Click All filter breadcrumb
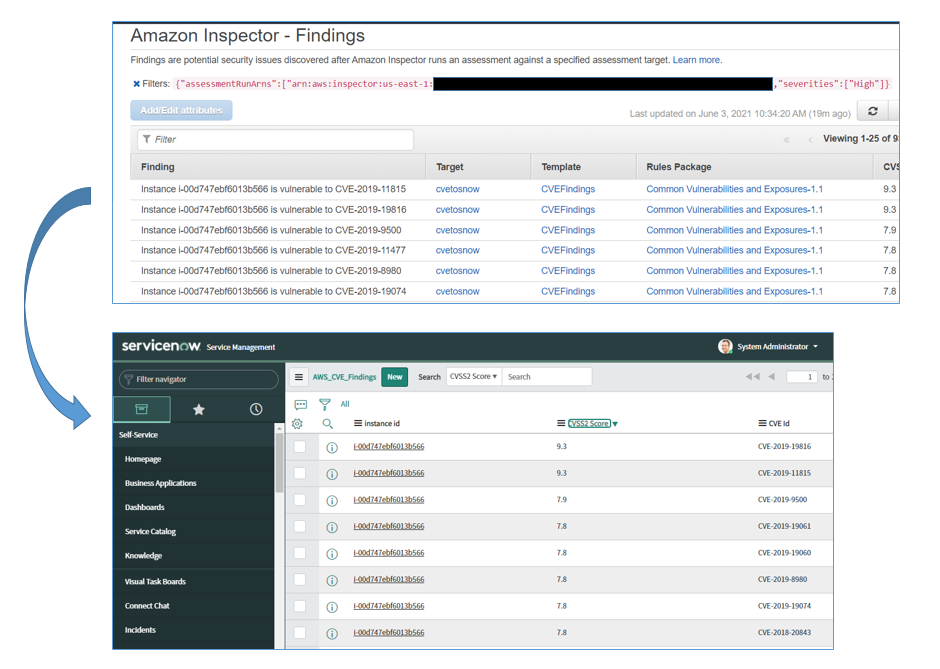 (345, 404)
